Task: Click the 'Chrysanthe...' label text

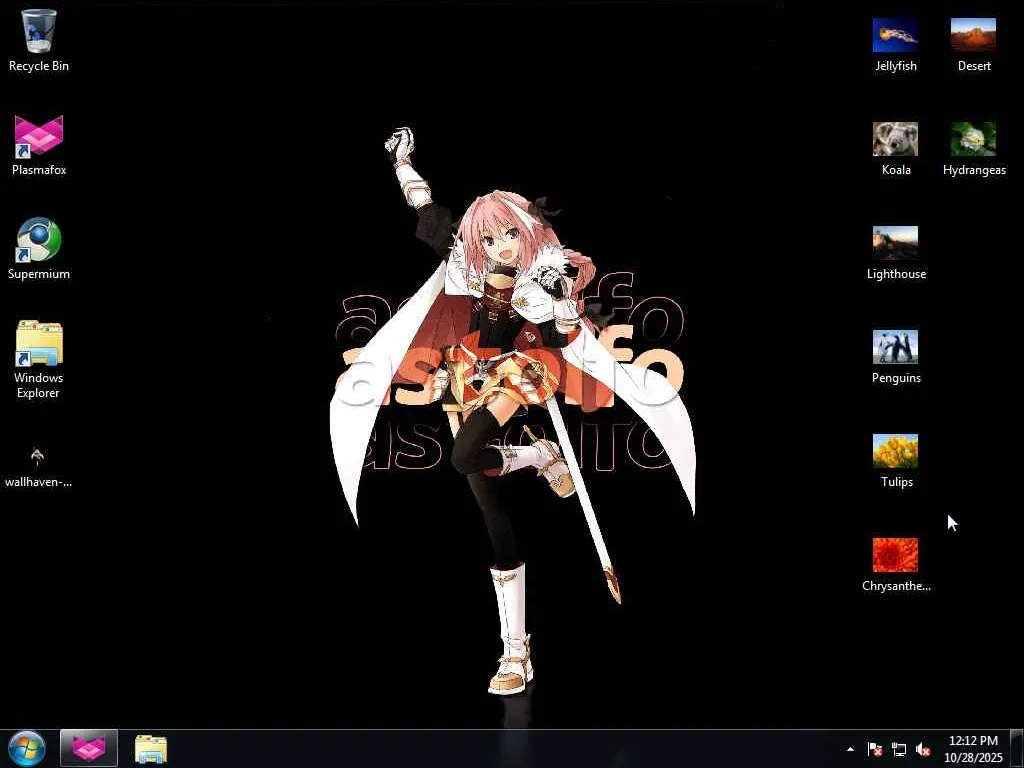Action: [x=896, y=586]
